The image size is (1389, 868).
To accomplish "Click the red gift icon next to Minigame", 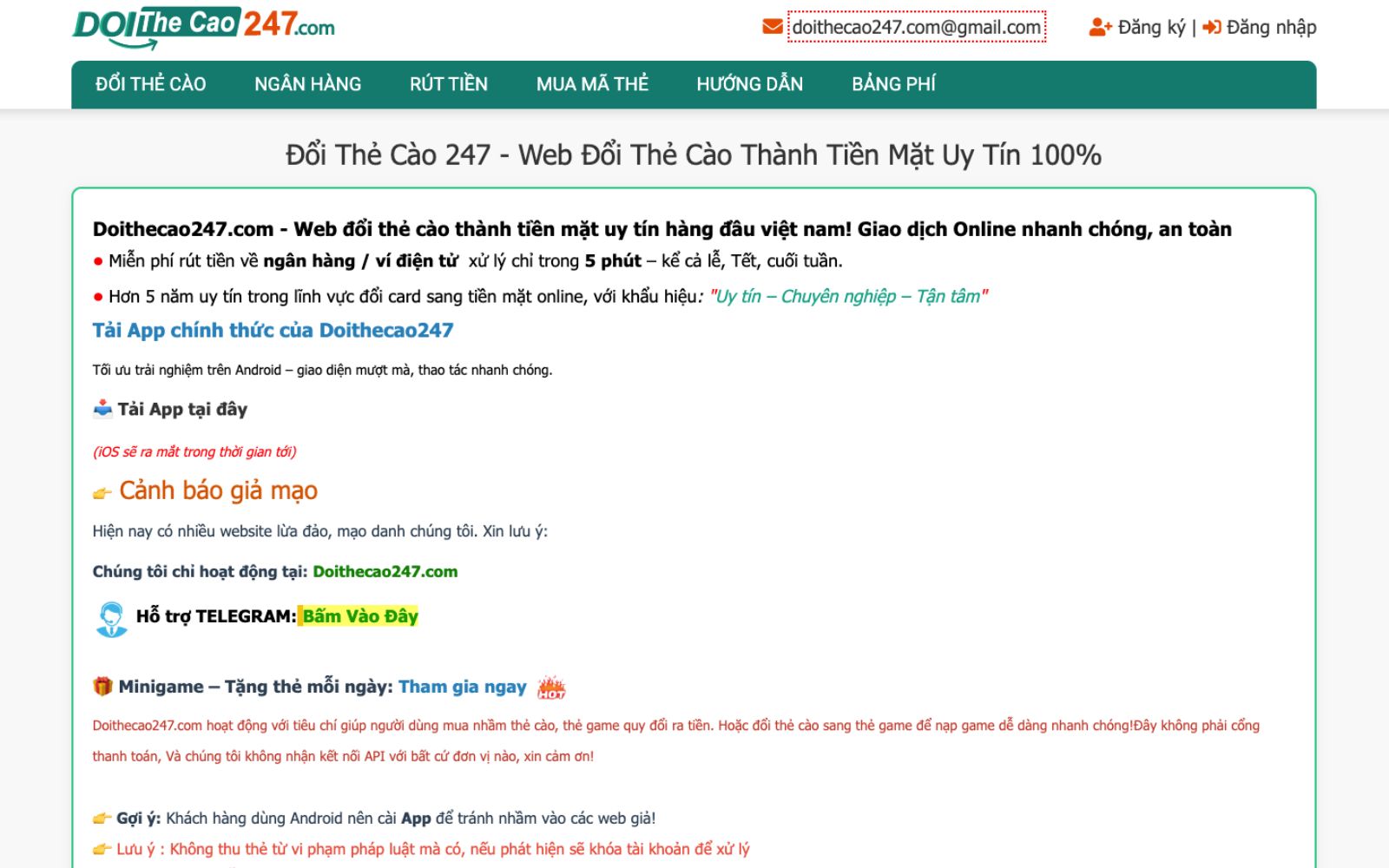I will (102, 686).
